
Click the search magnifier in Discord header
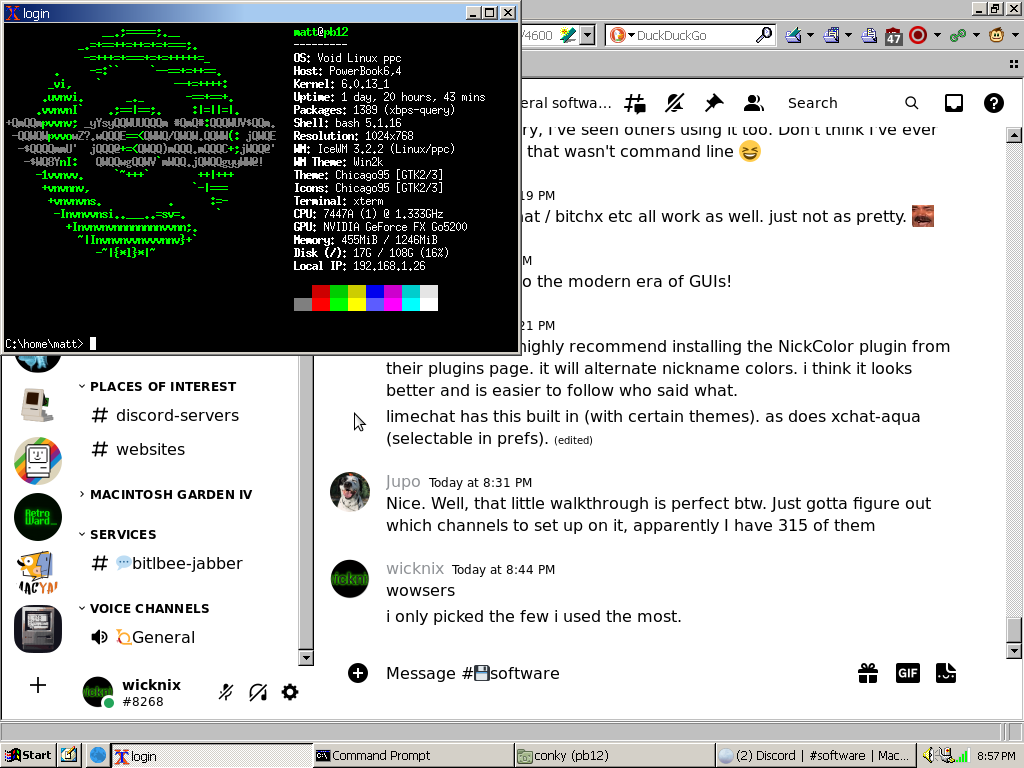(x=912, y=103)
